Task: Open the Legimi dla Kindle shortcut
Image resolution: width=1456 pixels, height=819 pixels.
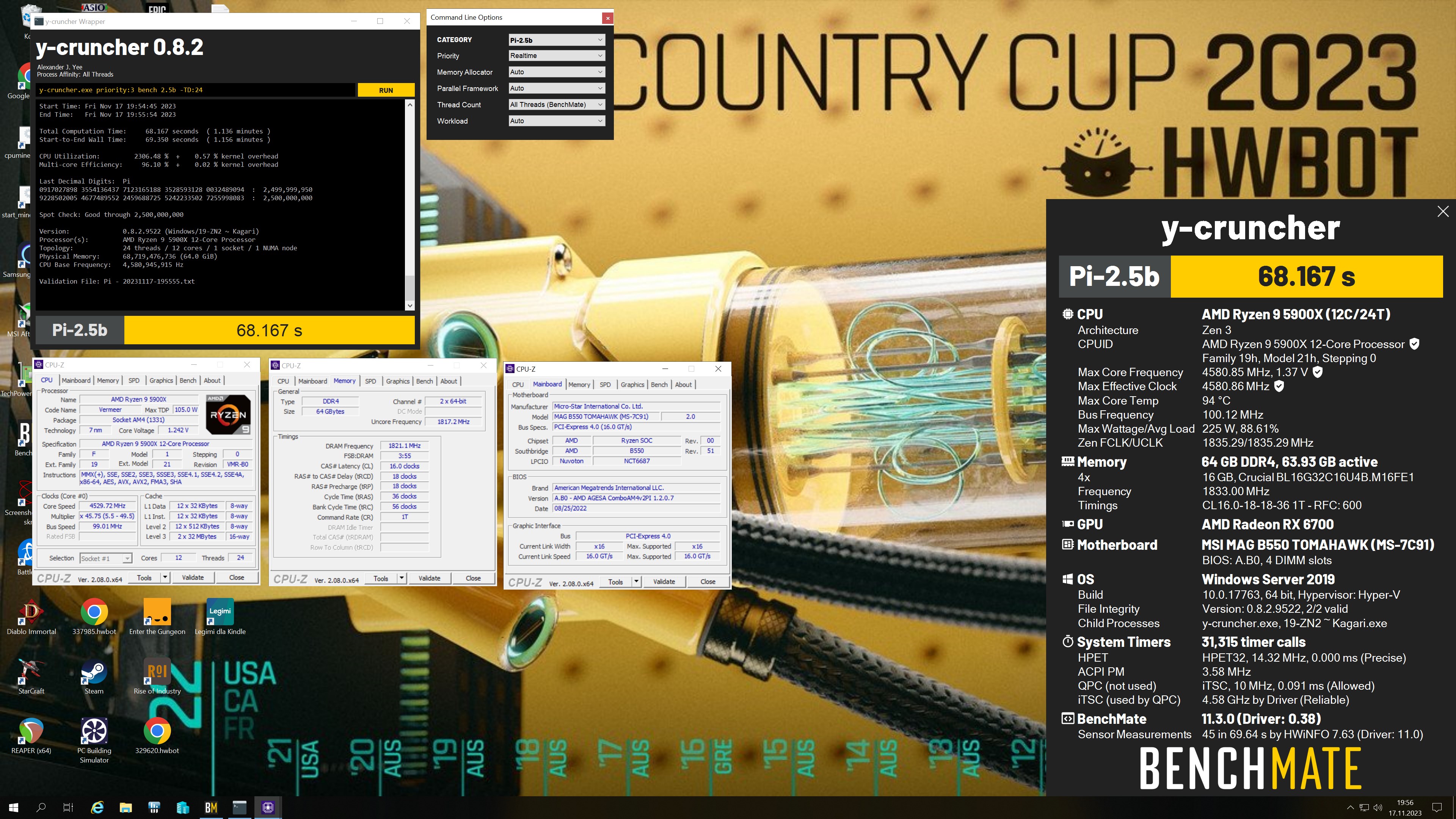Action: 220,616
